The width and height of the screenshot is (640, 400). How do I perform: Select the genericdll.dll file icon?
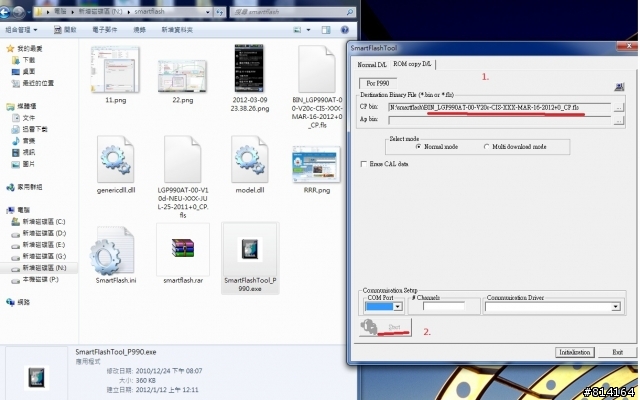tap(116, 159)
